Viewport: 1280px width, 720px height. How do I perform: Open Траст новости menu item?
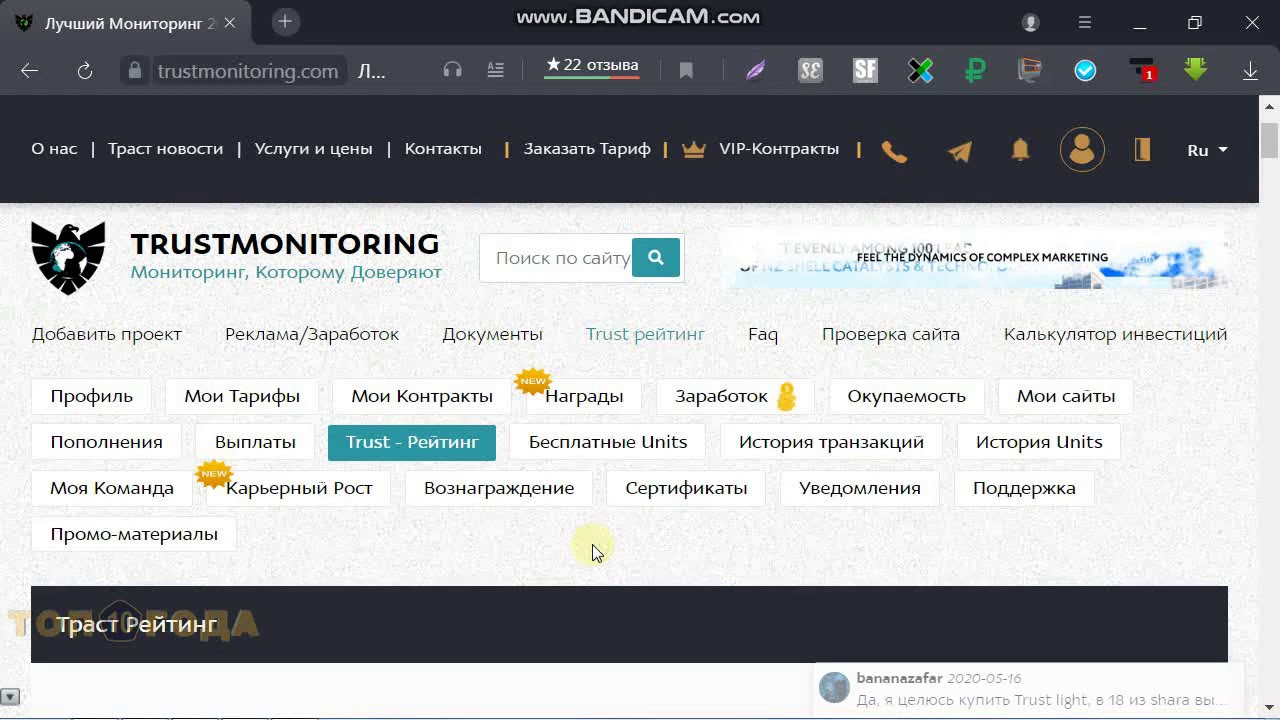tap(165, 148)
